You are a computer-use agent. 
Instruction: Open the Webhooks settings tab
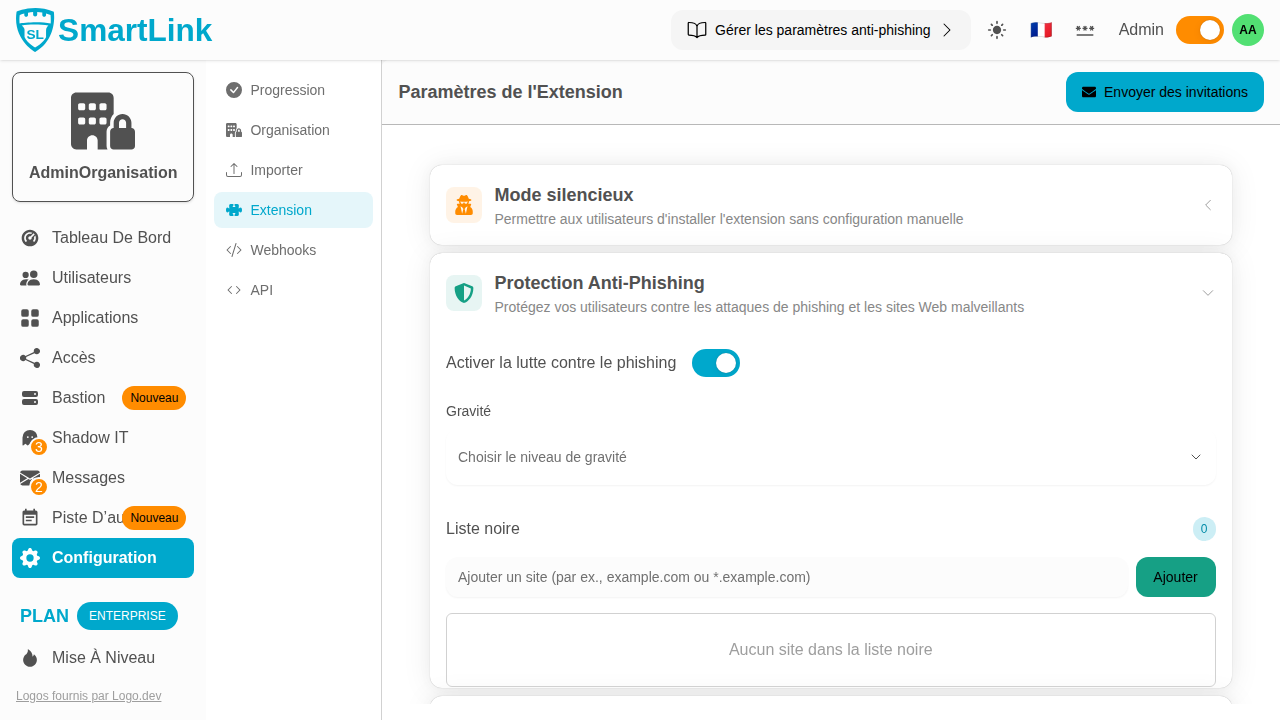[283, 250]
